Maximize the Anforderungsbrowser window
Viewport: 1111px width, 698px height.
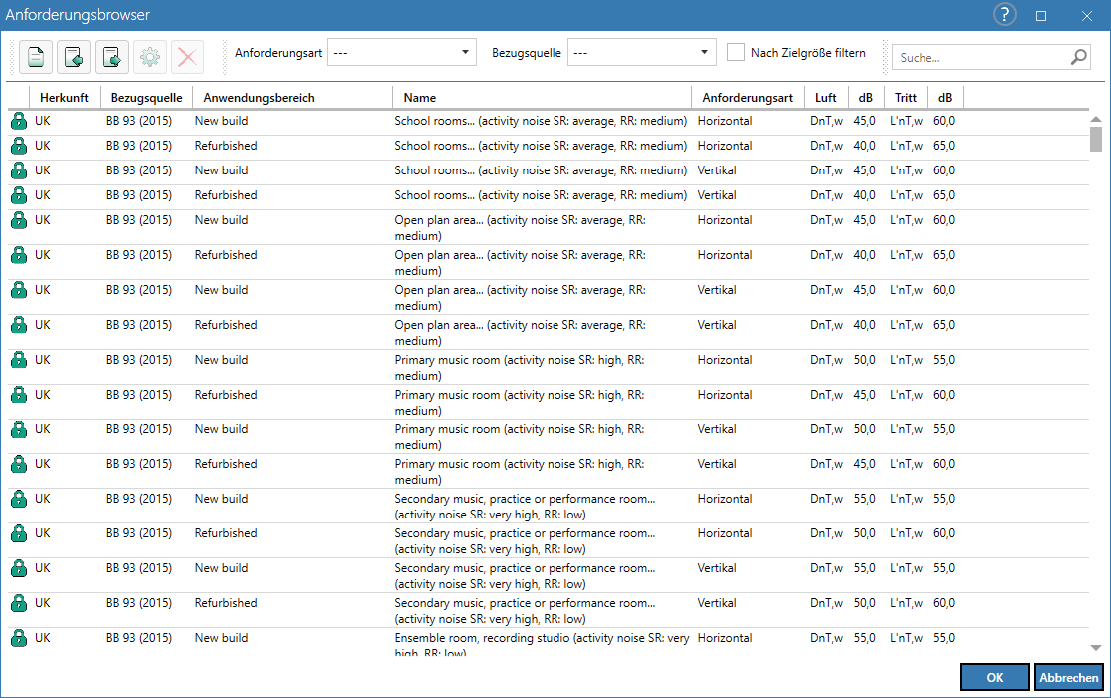(1041, 16)
